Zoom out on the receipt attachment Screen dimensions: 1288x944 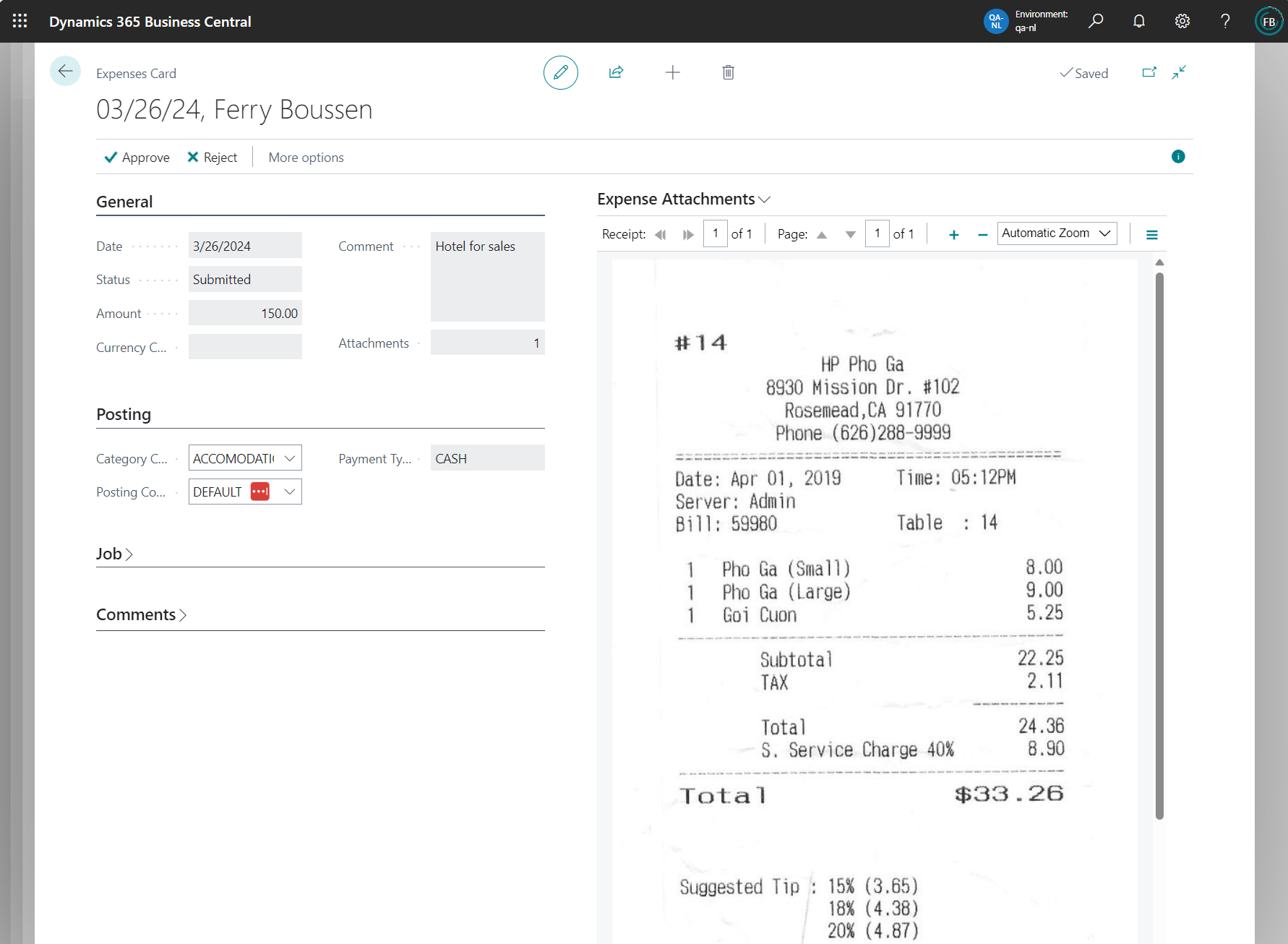[982, 233]
